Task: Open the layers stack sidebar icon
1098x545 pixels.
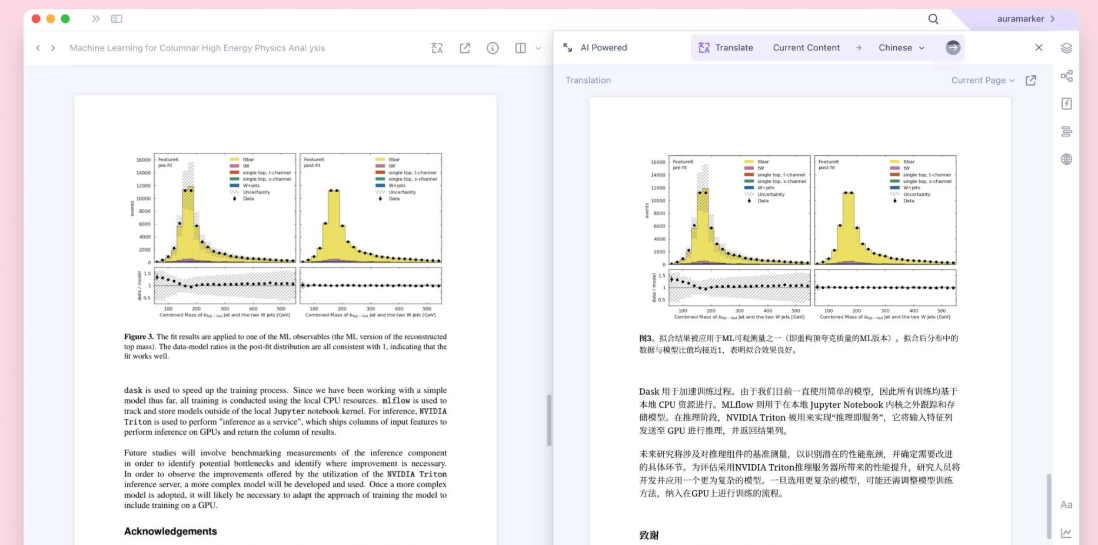Action: 1066,48
